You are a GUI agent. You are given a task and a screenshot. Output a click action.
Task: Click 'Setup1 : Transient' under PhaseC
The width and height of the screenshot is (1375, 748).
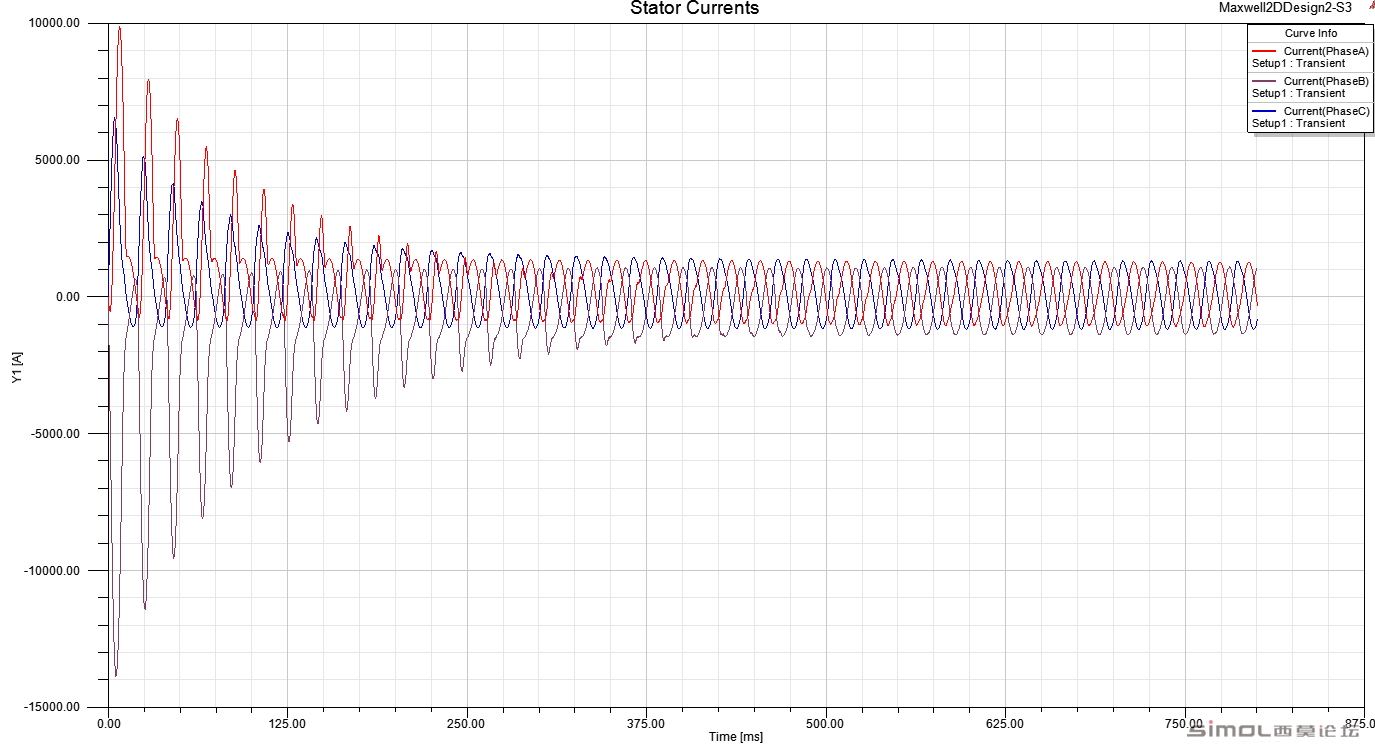pos(1298,123)
